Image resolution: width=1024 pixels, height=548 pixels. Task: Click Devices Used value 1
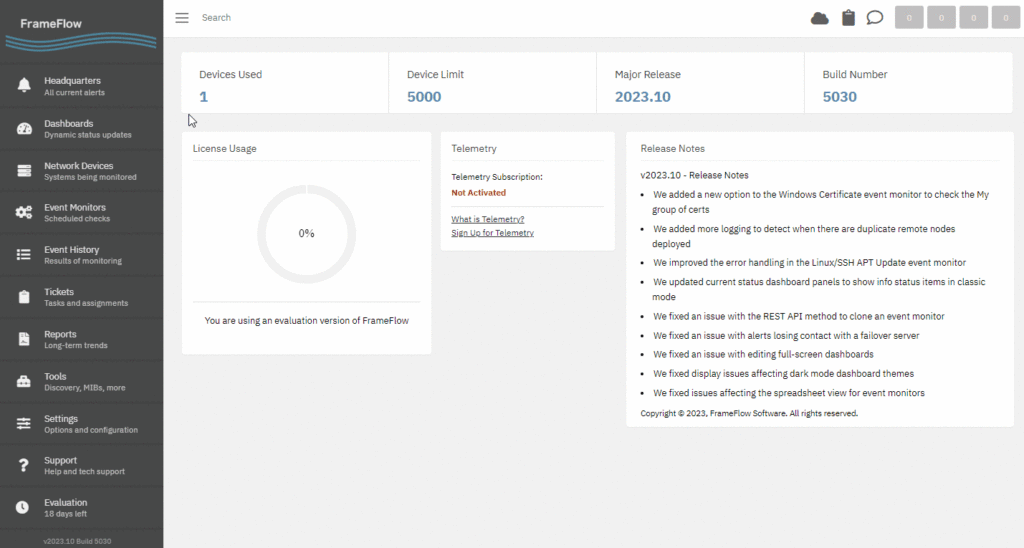(203, 97)
